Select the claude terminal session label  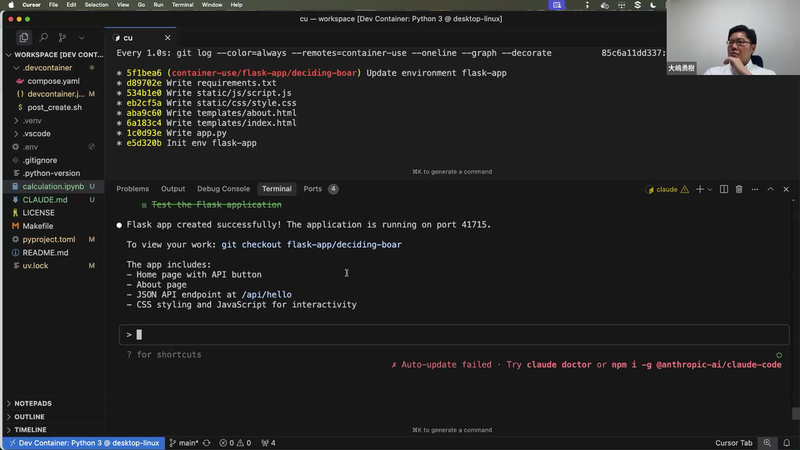click(666, 189)
